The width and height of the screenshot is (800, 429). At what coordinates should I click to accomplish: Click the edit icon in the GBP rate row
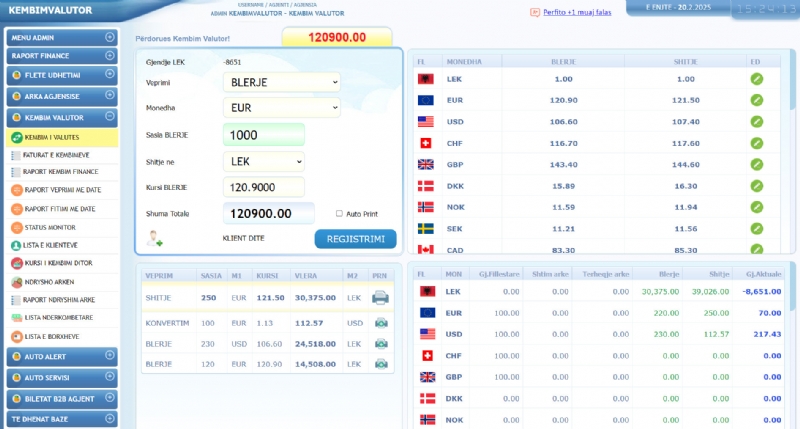(757, 165)
